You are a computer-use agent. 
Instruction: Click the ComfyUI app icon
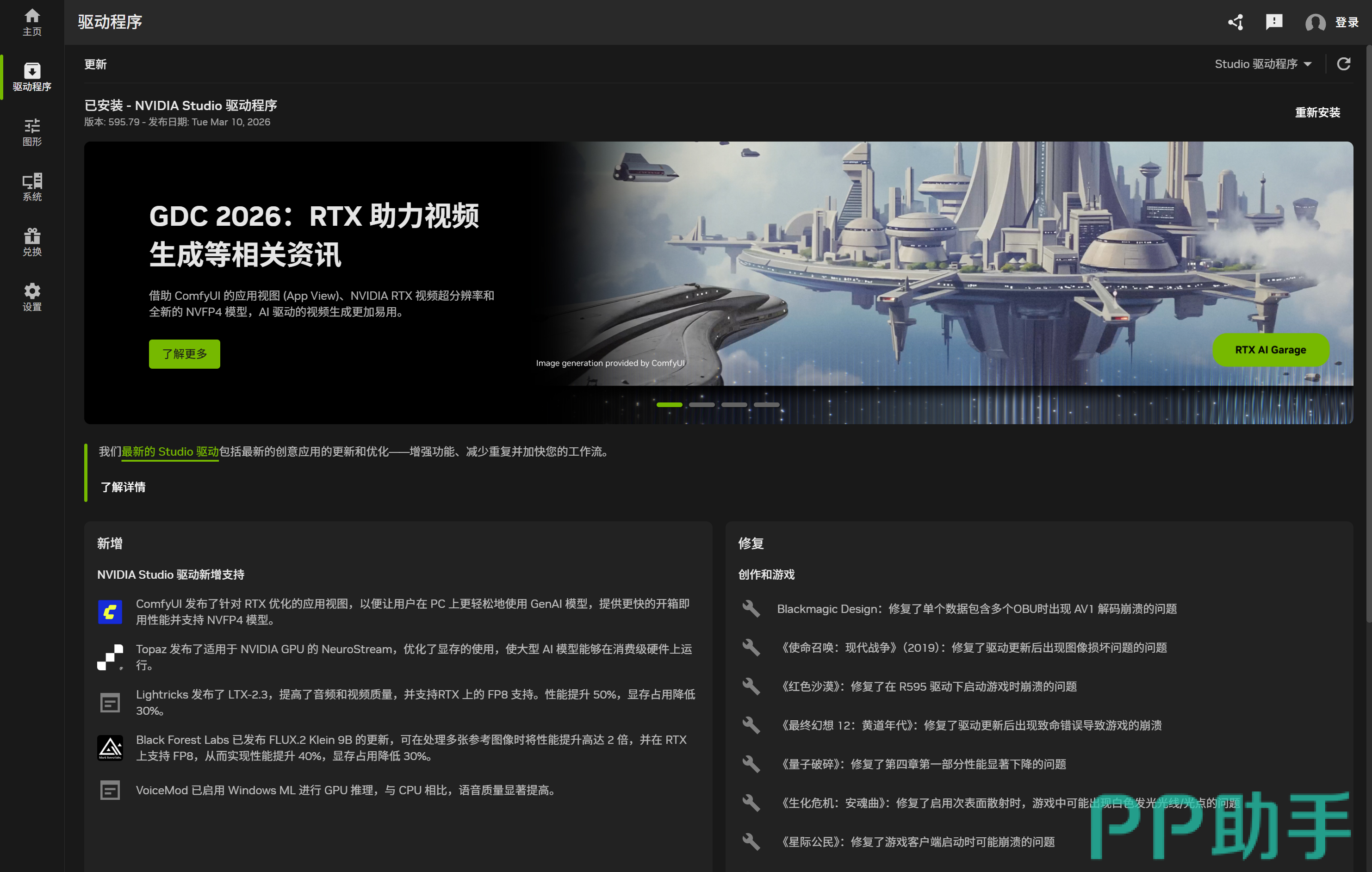click(110, 612)
